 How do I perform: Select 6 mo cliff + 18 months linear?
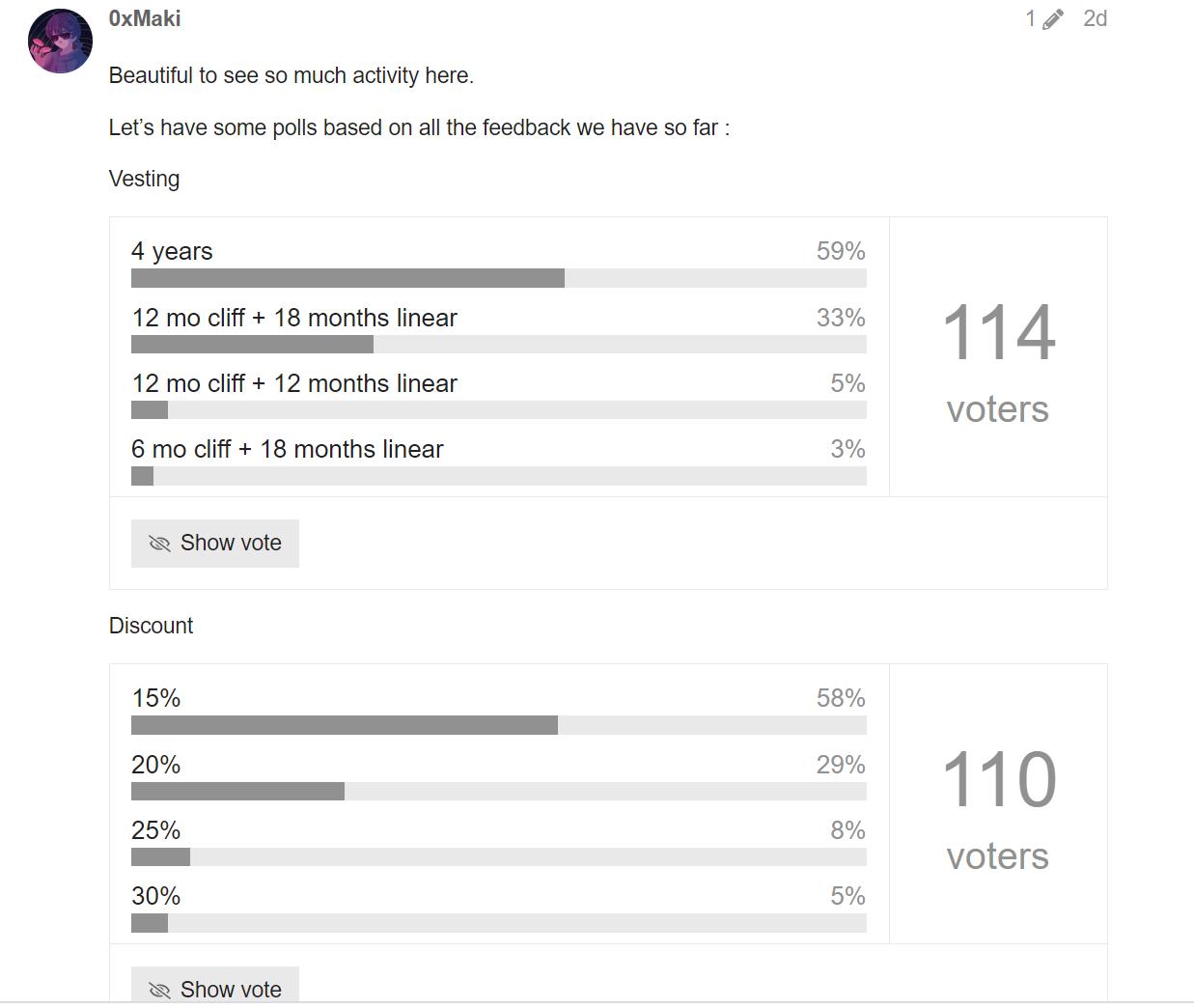pos(288,449)
